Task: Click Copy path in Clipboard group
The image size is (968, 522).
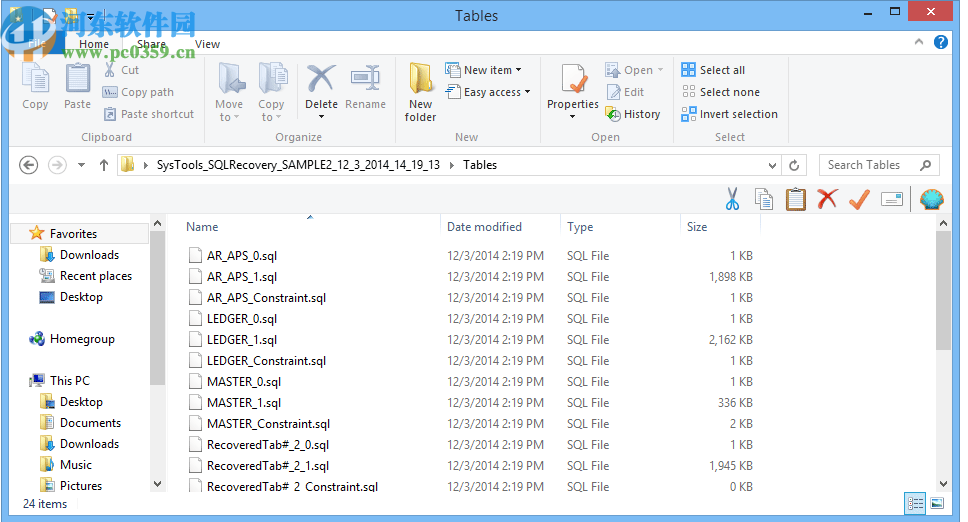Action: 138,92
